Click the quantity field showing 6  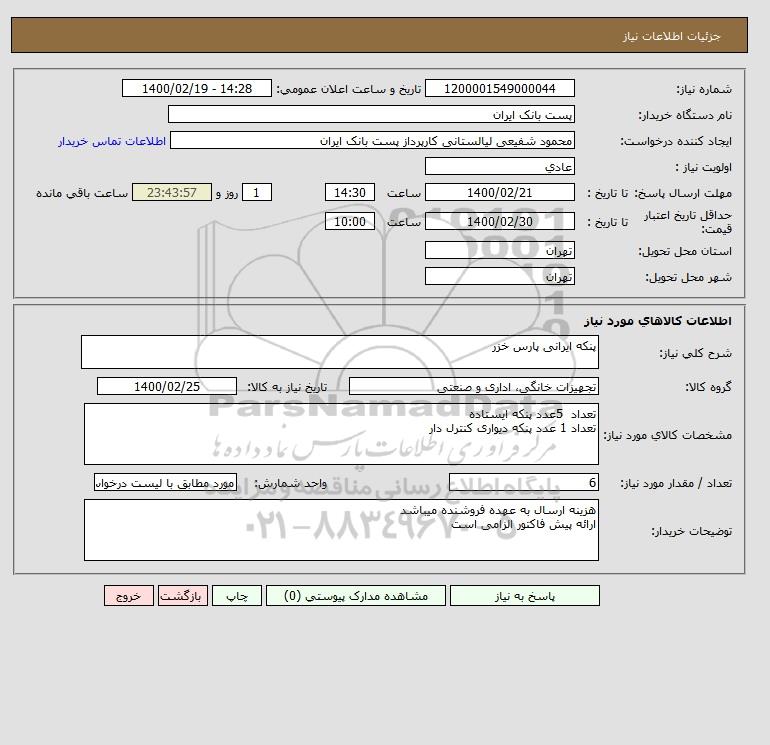click(523, 483)
